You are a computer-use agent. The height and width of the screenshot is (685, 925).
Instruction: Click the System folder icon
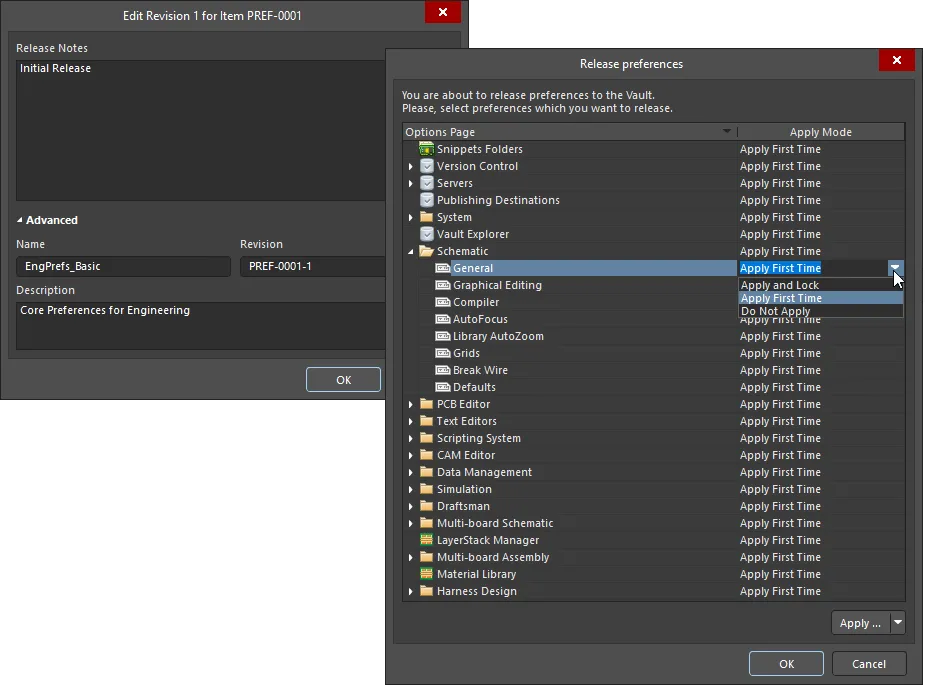pyautogui.click(x=427, y=217)
